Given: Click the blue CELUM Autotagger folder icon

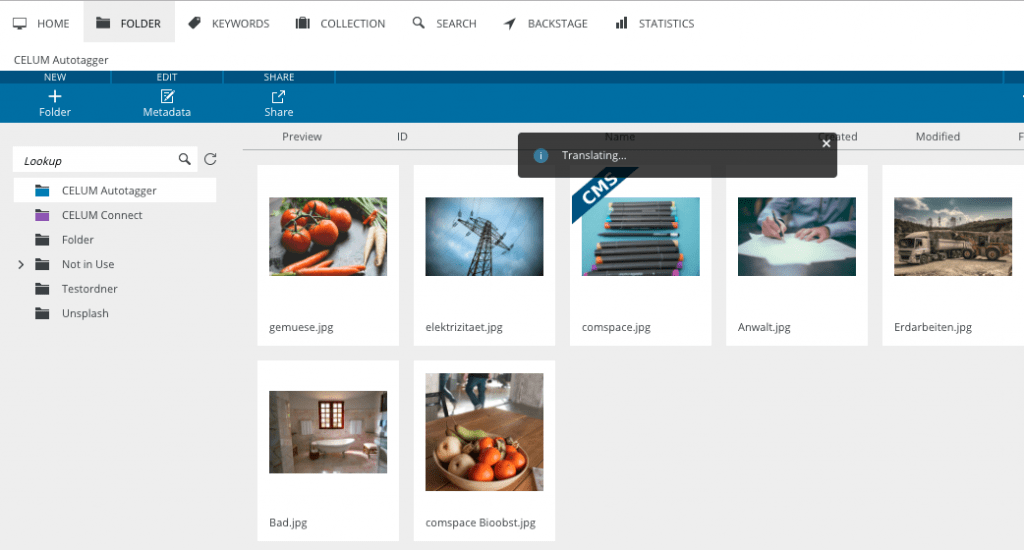Looking at the screenshot, I should 42,190.
